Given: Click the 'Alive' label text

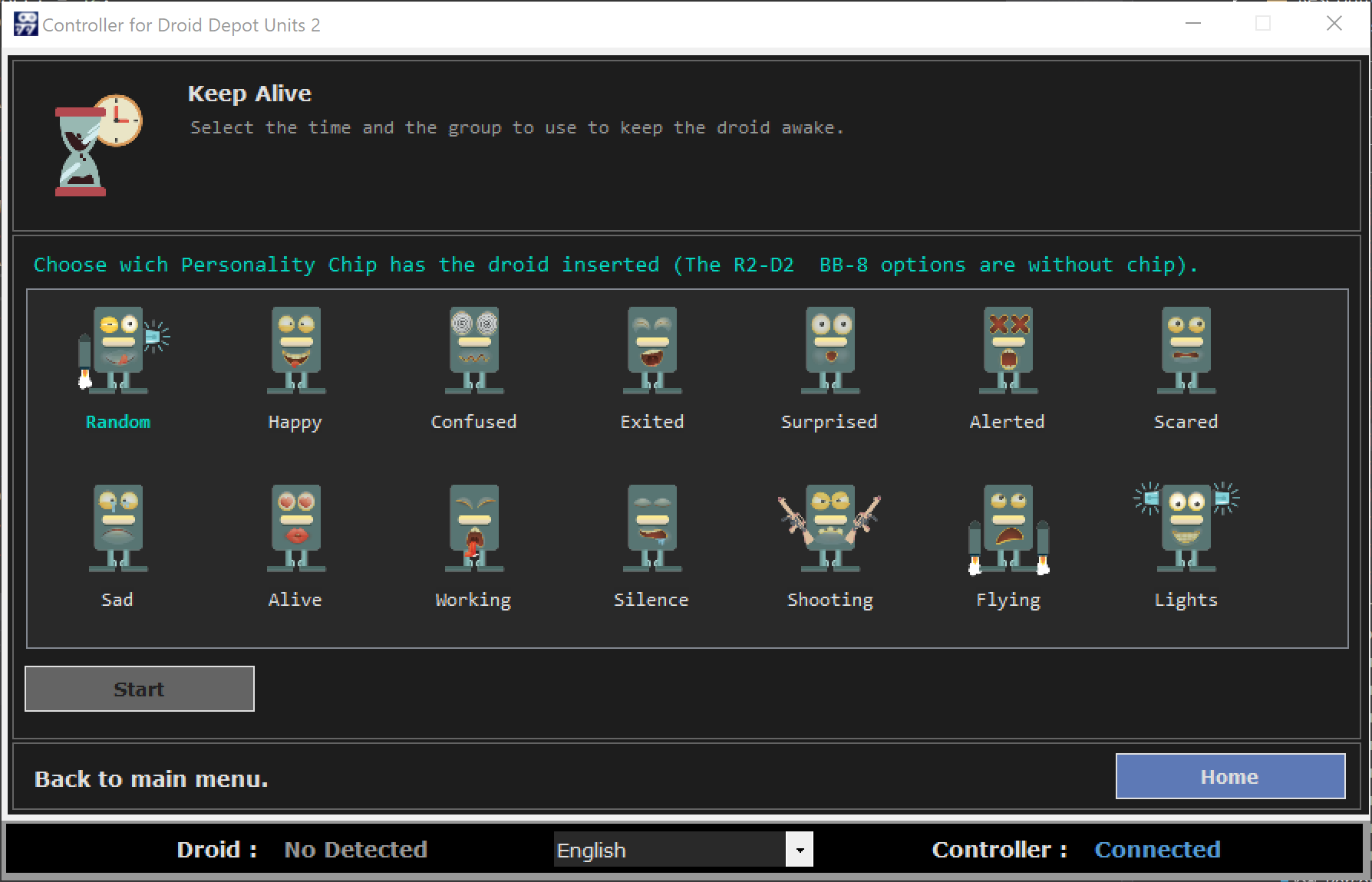Looking at the screenshot, I should 295,600.
